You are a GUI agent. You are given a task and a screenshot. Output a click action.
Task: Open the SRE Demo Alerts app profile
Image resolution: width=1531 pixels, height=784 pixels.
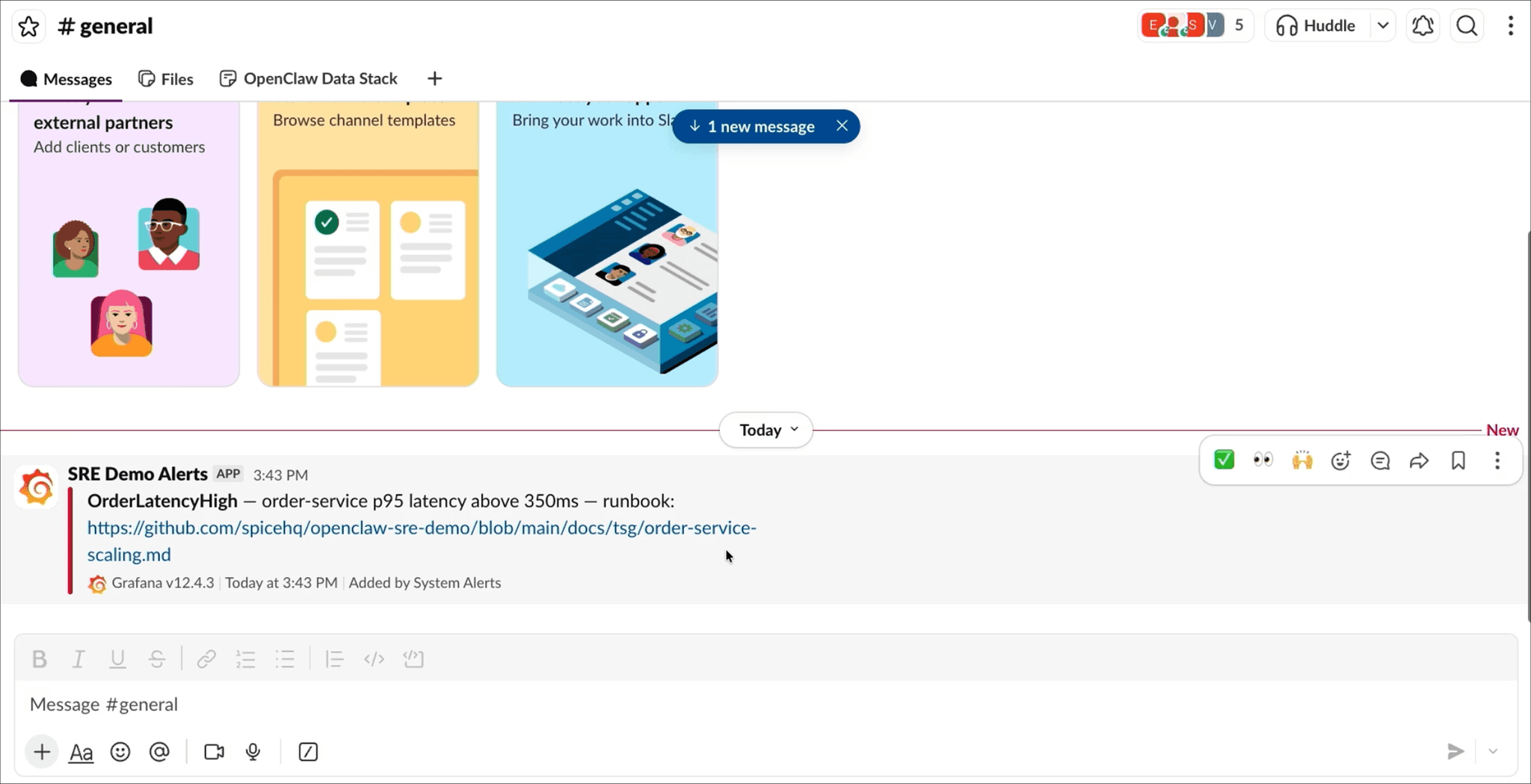138,474
